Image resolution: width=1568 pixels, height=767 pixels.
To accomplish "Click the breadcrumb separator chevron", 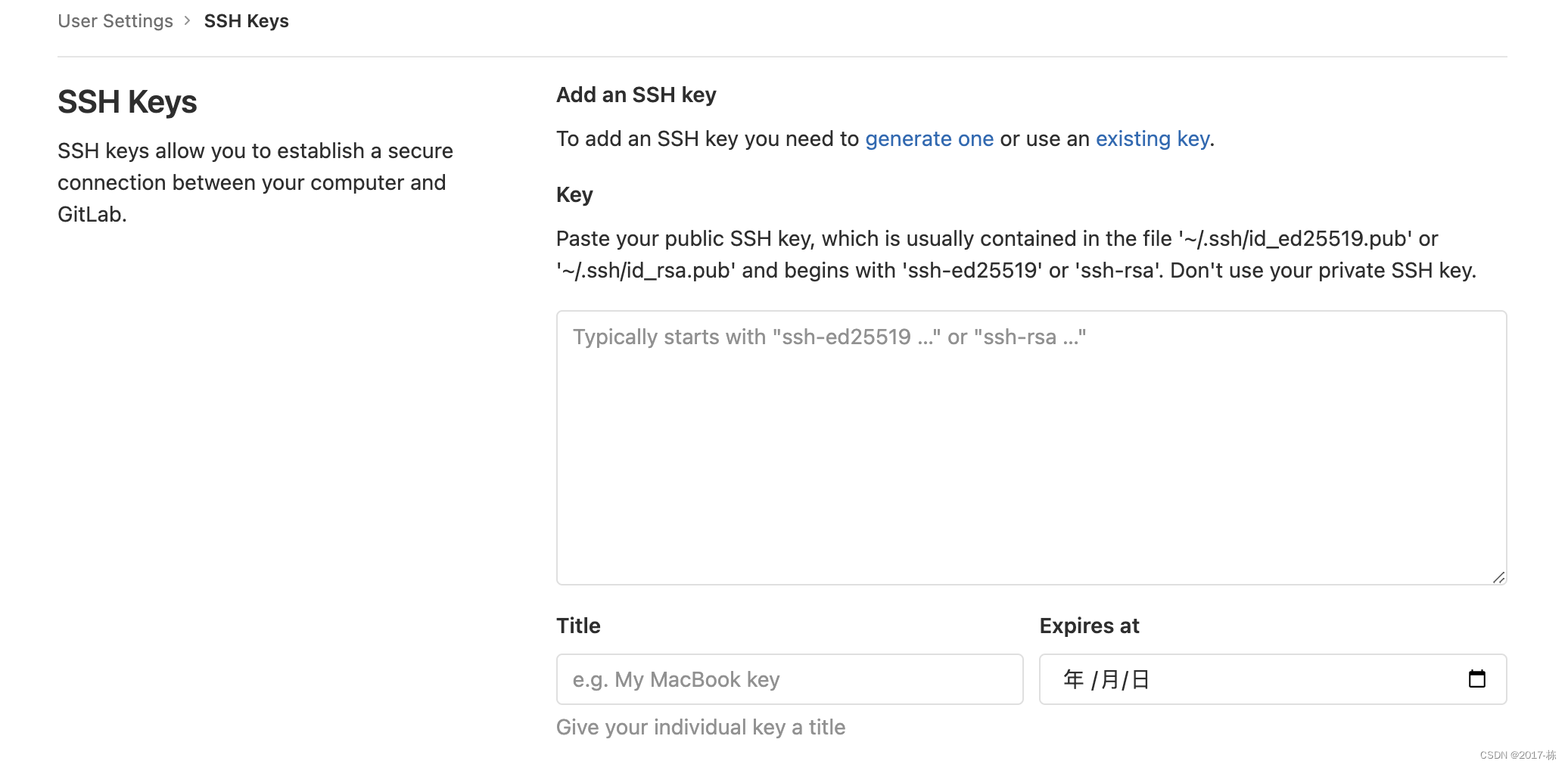I will pyautogui.click(x=186, y=20).
